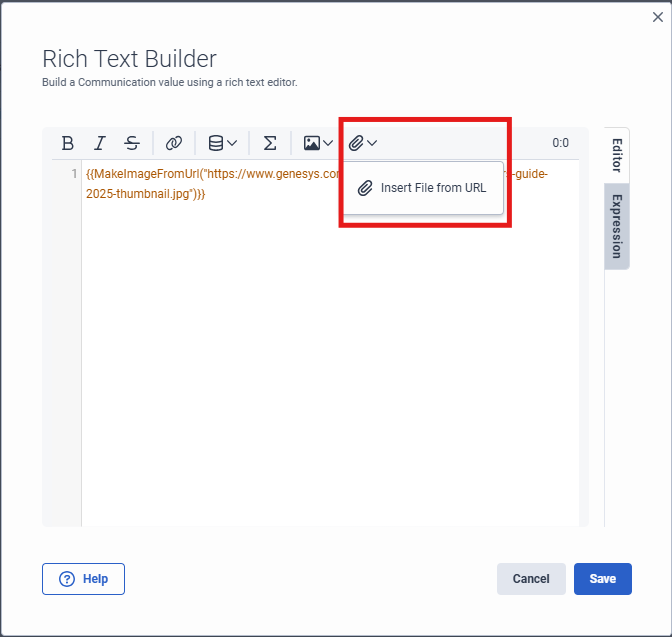Select the Editor tab
The image size is (672, 637).
(617, 155)
